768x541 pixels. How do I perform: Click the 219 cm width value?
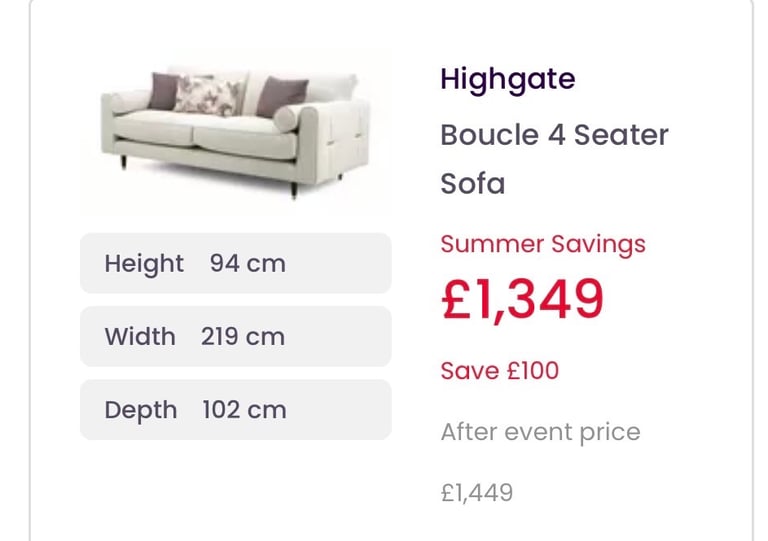click(242, 337)
